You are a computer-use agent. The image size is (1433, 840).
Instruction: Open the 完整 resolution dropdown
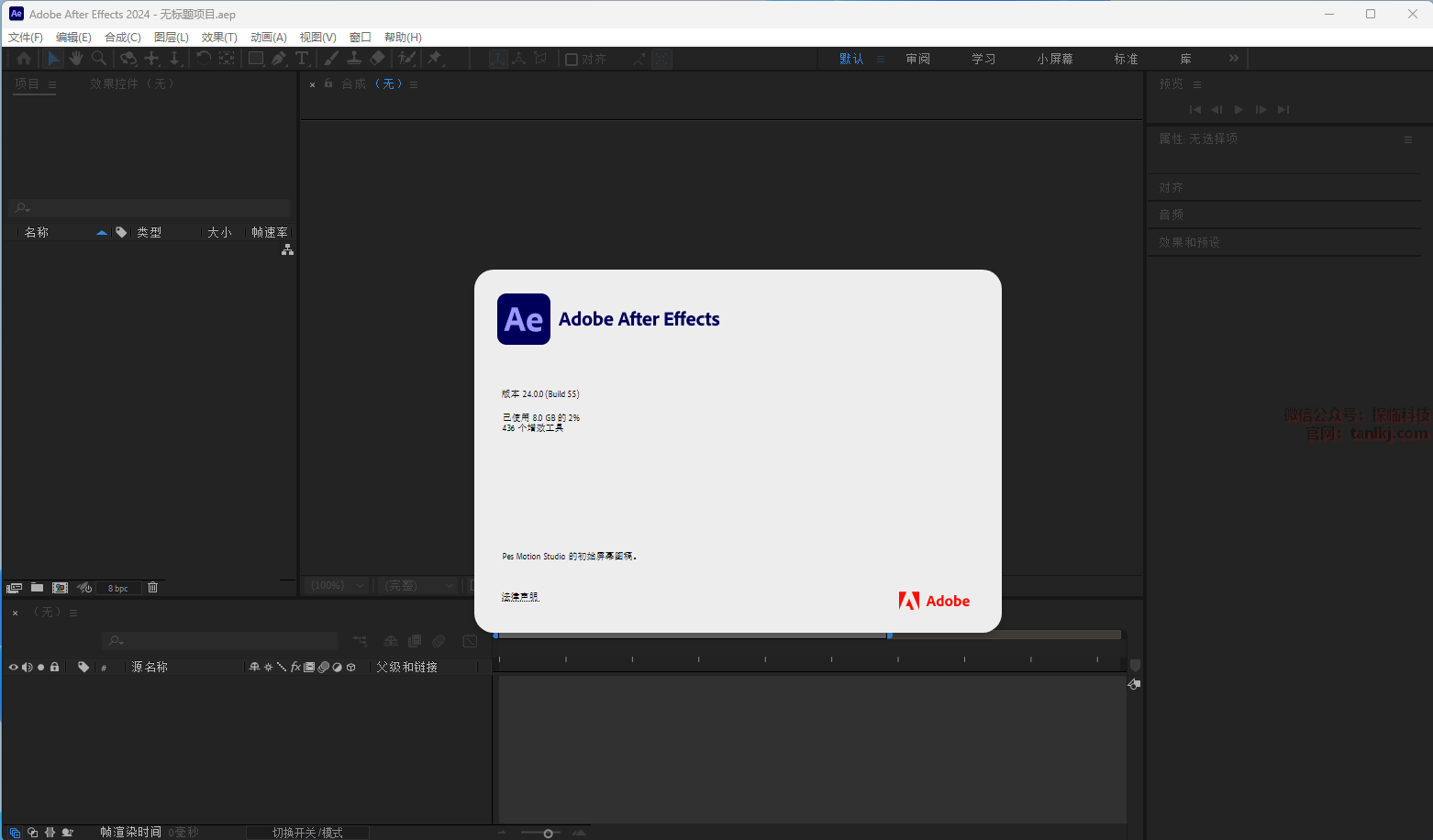pyautogui.click(x=418, y=585)
